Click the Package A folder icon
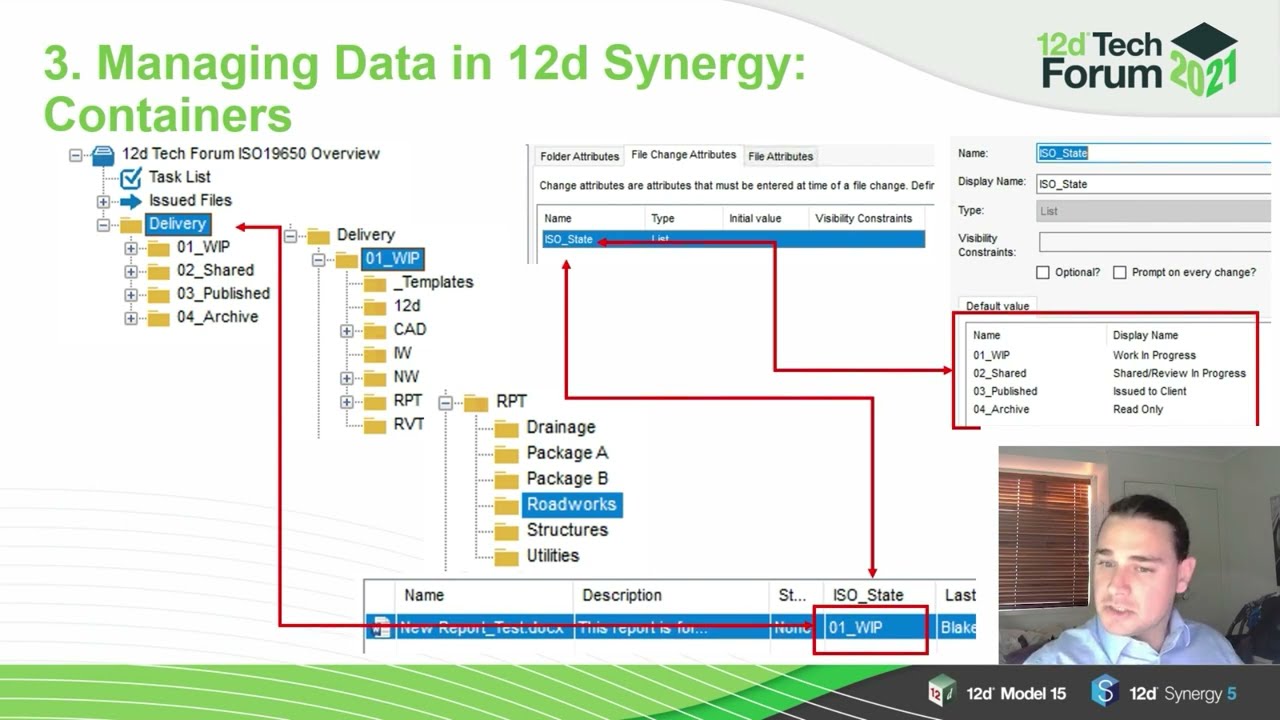 point(508,454)
